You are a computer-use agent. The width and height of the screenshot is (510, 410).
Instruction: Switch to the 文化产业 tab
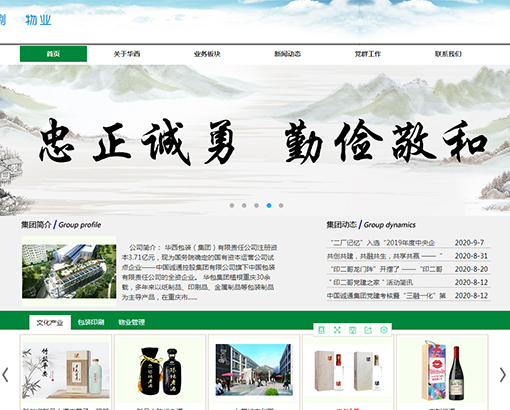pyautogui.click(x=50, y=322)
